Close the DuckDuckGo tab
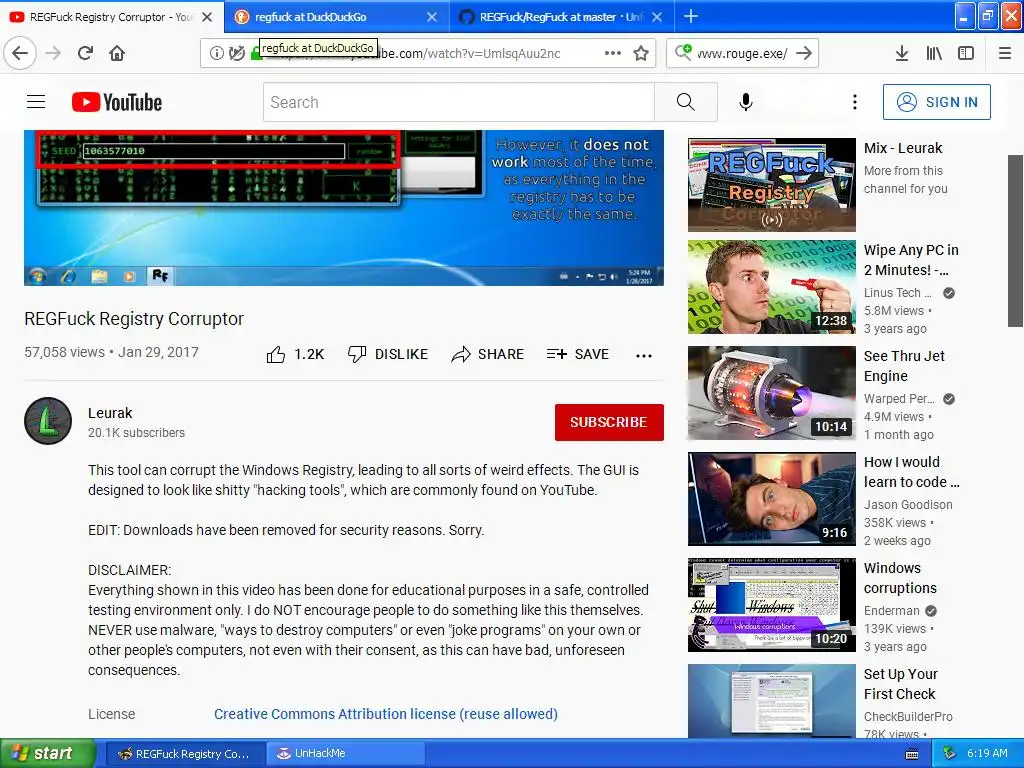This screenshot has height=768, width=1024. (432, 17)
